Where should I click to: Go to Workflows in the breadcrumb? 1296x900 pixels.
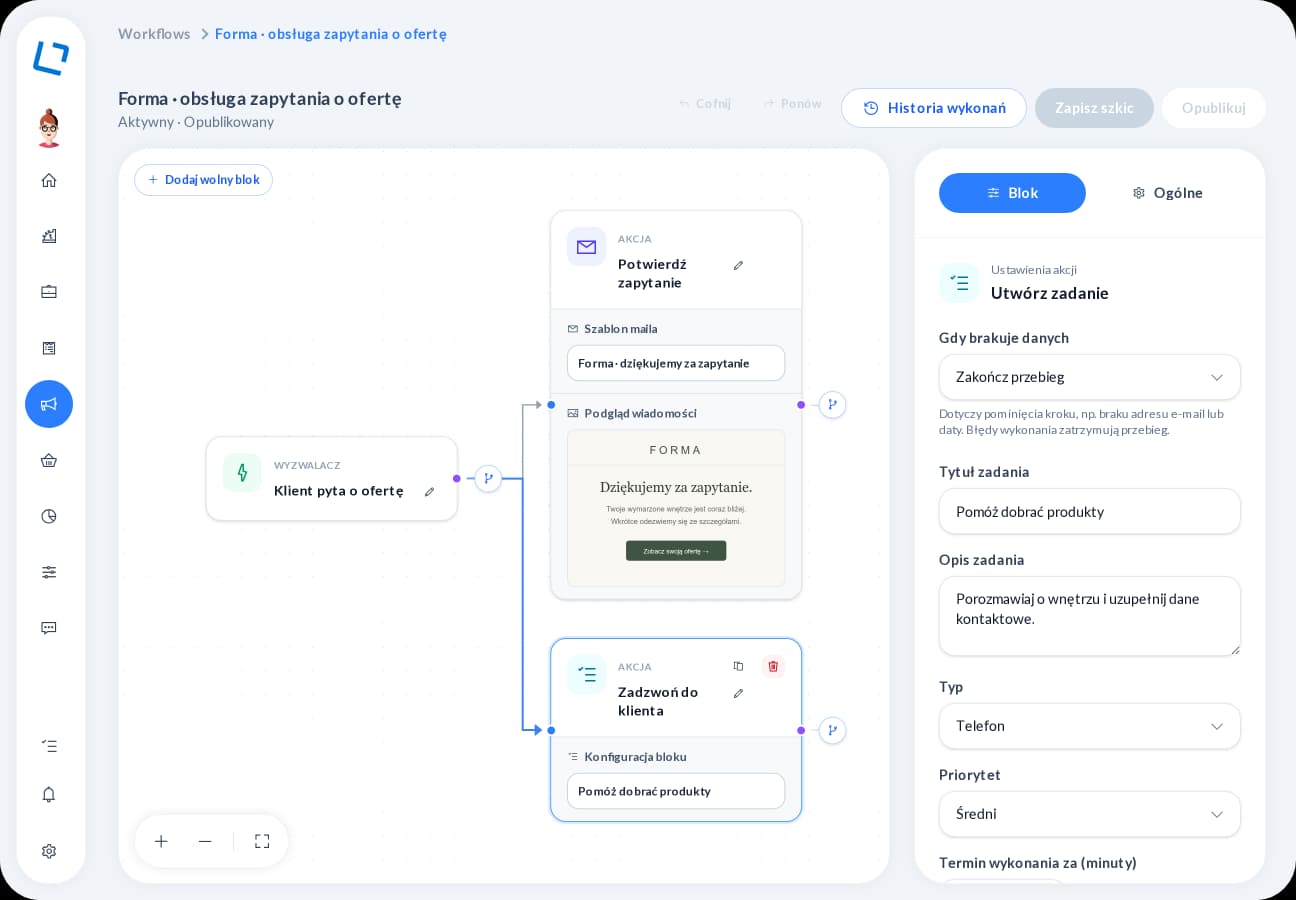click(154, 34)
